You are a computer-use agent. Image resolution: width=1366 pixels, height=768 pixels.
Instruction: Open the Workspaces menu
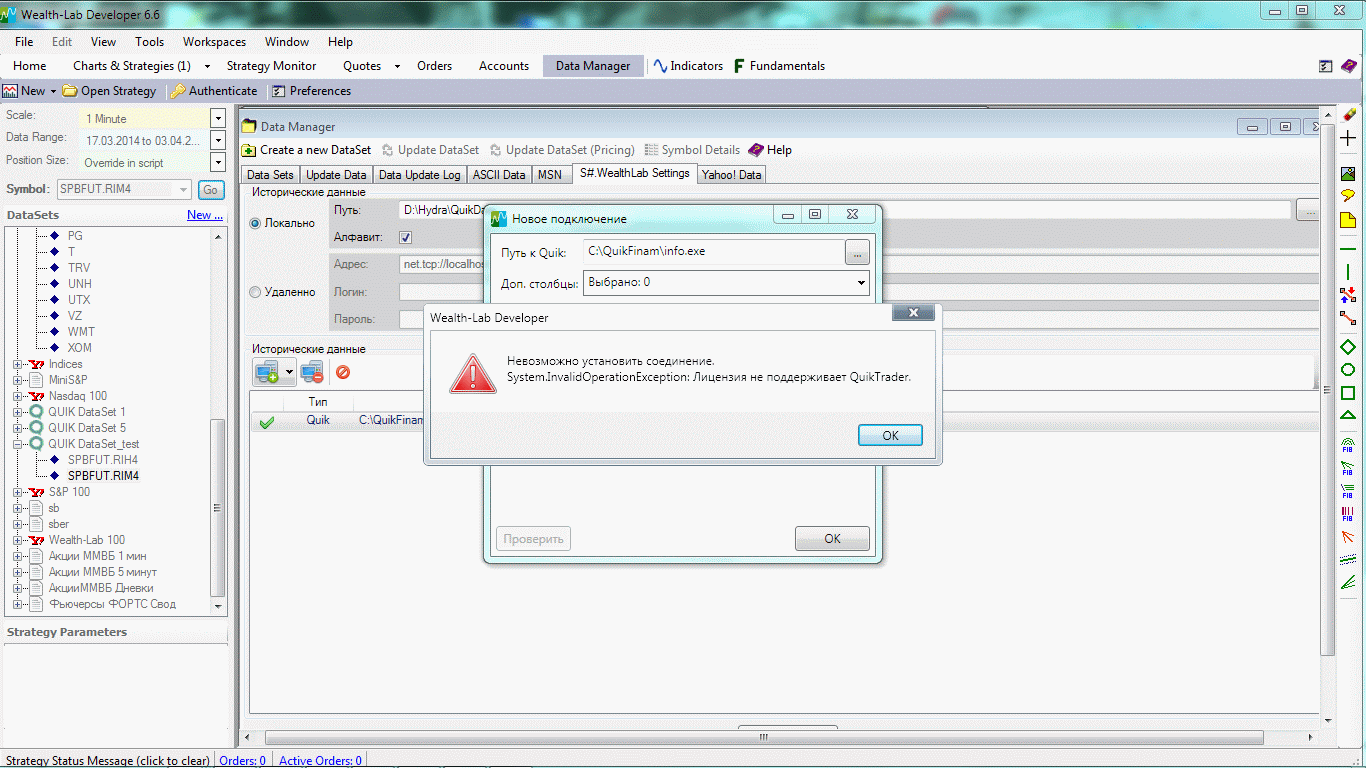pos(214,42)
